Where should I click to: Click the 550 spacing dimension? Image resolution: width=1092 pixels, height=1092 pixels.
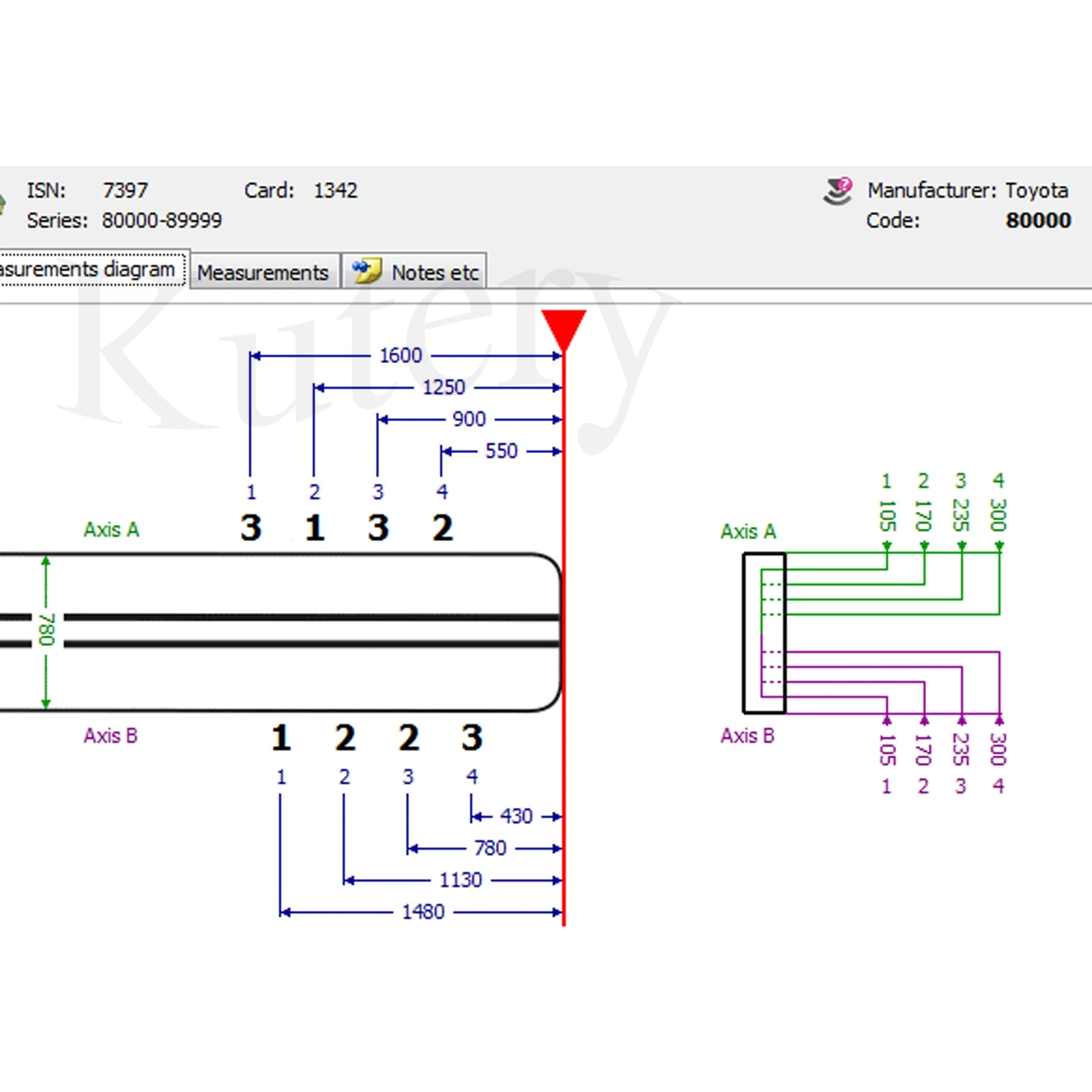(502, 451)
